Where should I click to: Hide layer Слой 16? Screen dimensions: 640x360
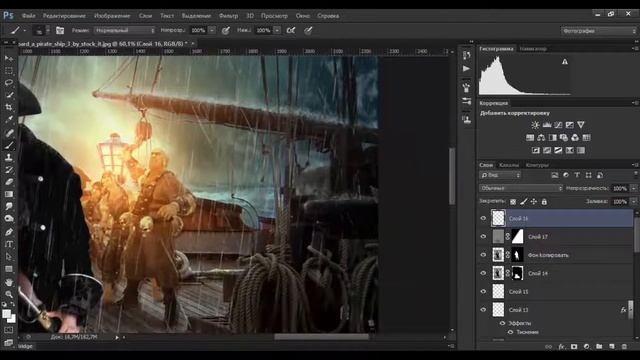(x=483, y=218)
